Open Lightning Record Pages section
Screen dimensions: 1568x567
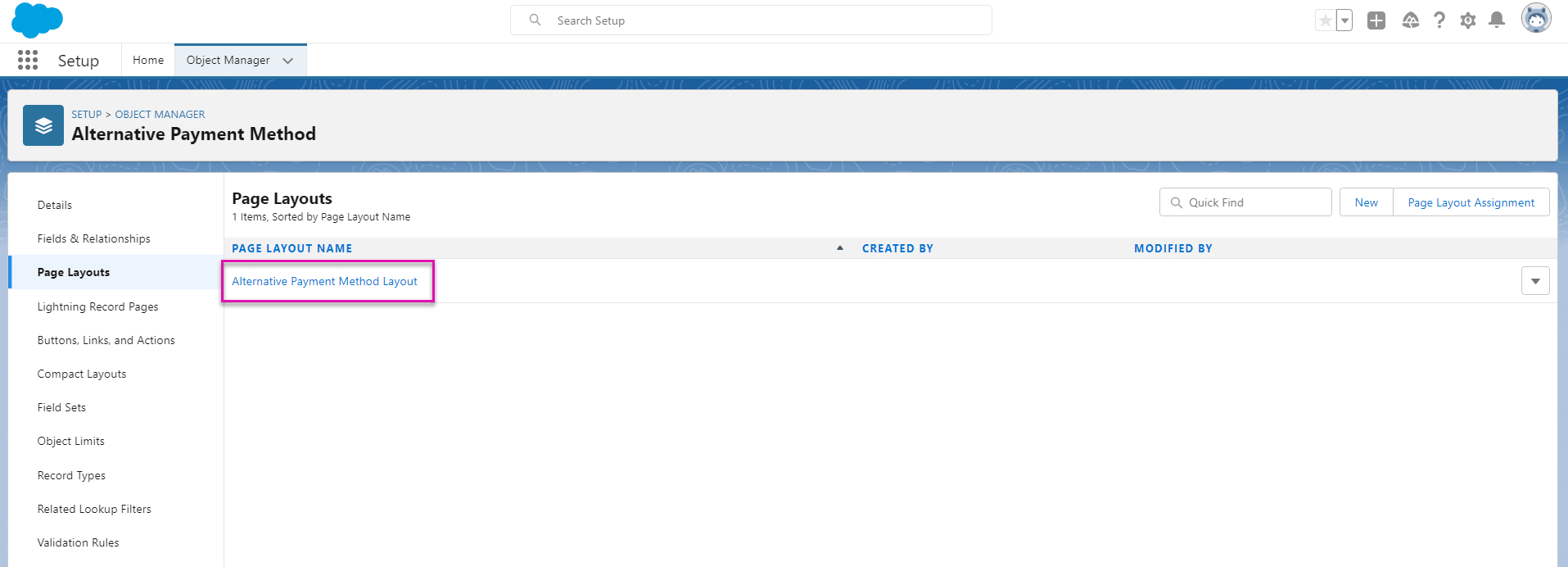(98, 306)
